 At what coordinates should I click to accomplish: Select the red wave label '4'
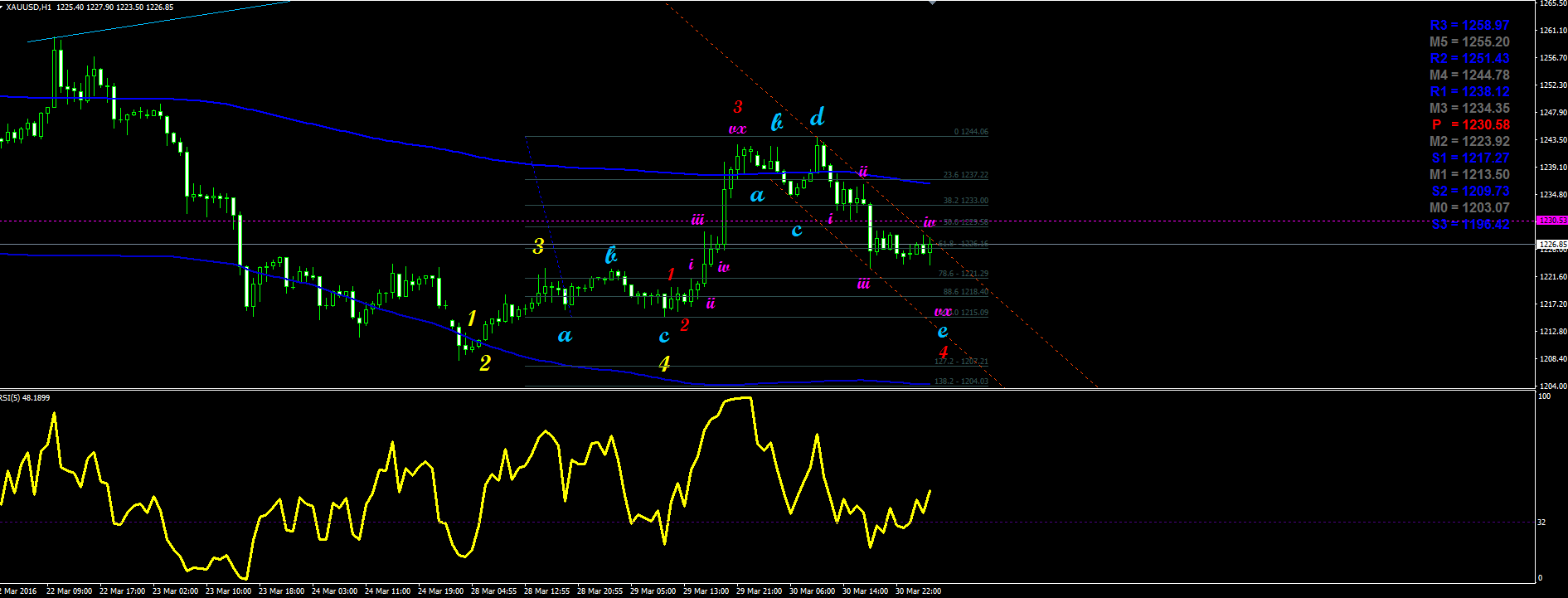click(944, 352)
